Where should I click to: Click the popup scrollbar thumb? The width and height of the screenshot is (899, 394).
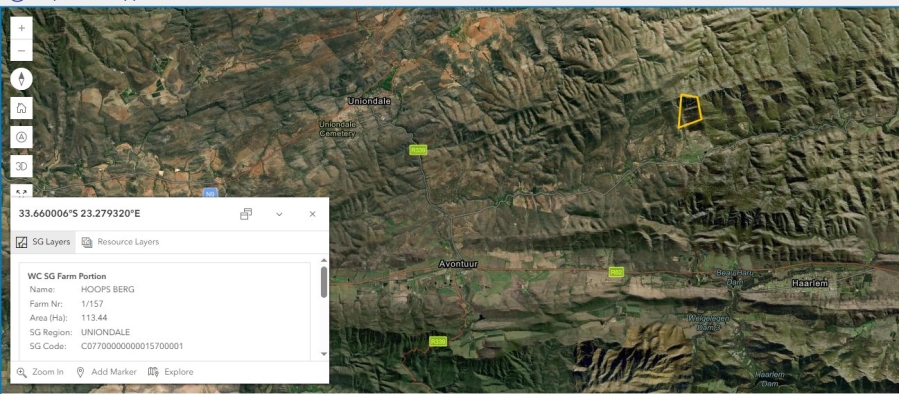[324, 282]
